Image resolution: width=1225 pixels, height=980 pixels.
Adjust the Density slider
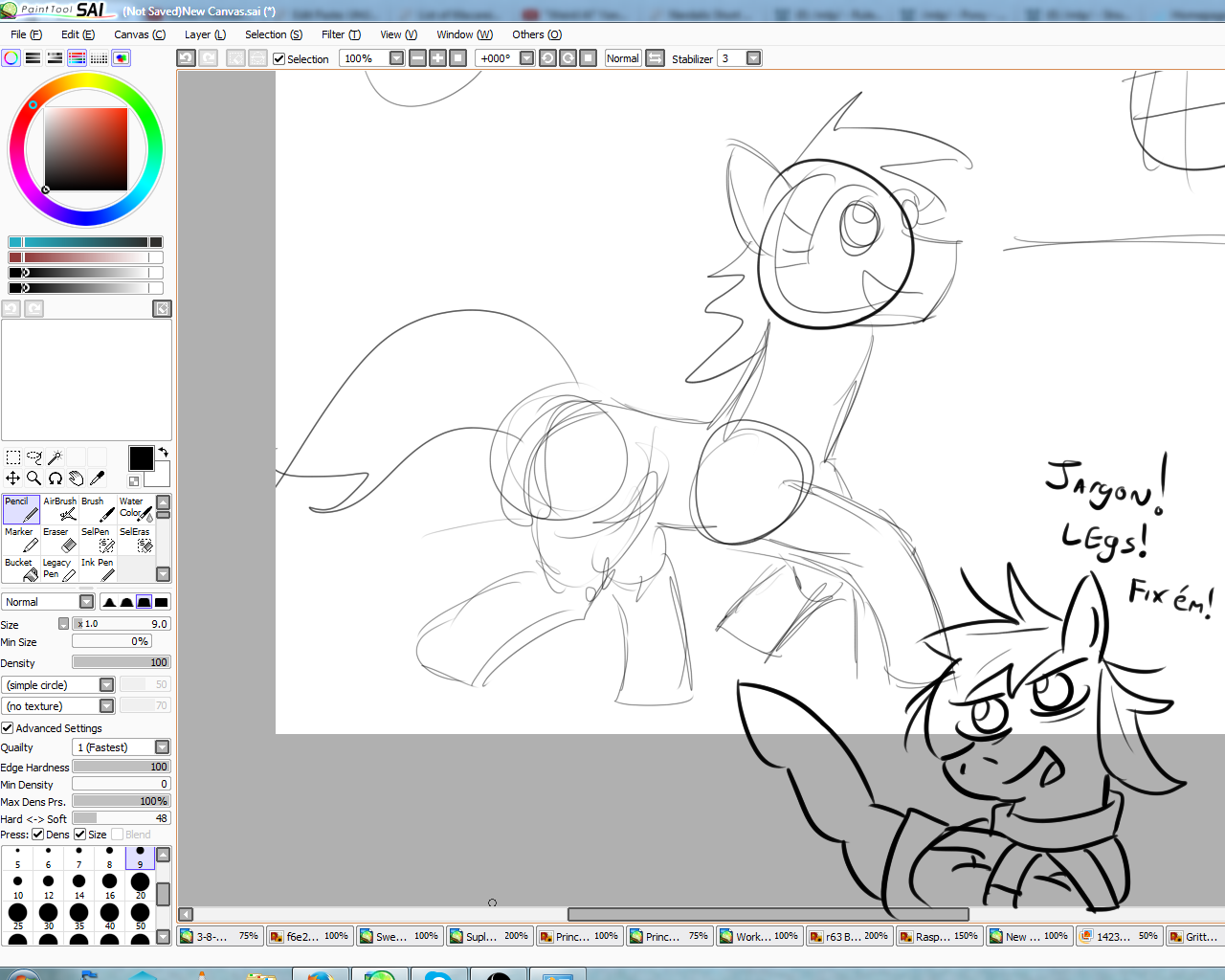click(121, 662)
